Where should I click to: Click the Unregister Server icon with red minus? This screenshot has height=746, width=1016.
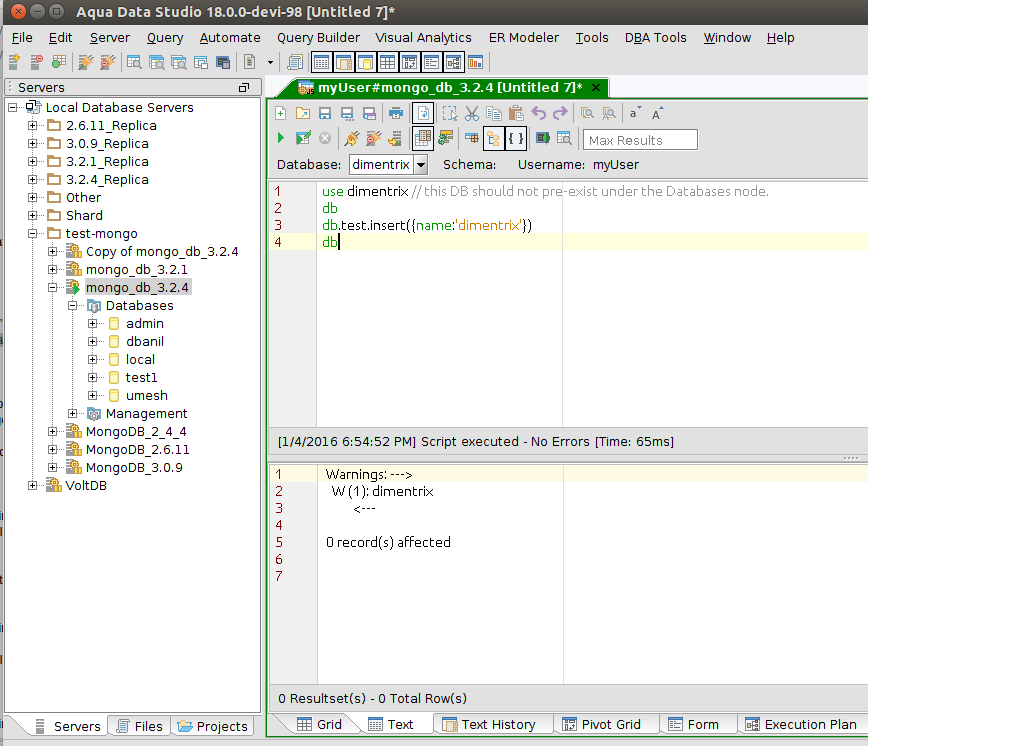(x=36, y=62)
